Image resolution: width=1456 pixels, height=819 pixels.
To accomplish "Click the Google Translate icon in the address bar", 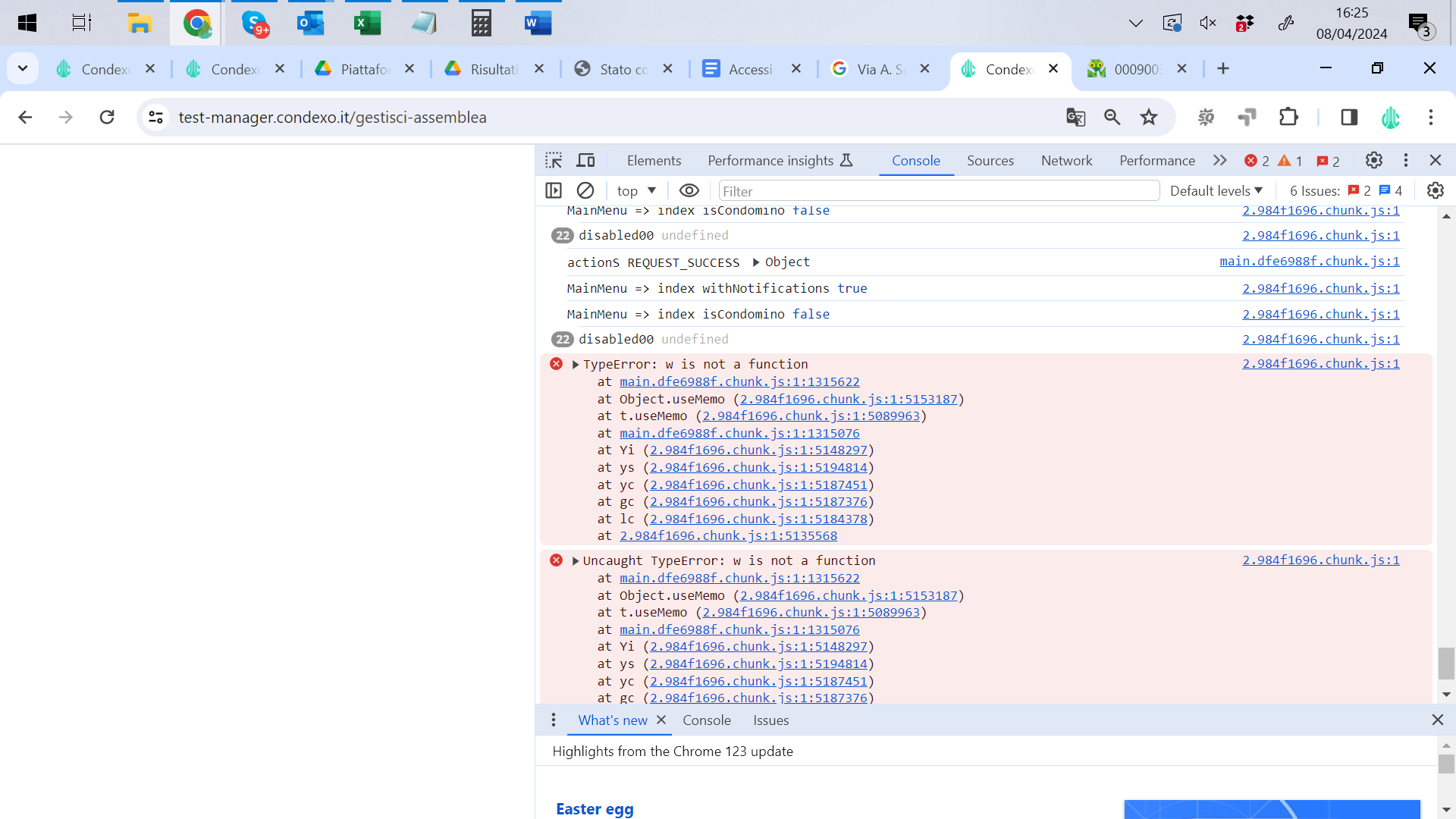I will coord(1075,117).
